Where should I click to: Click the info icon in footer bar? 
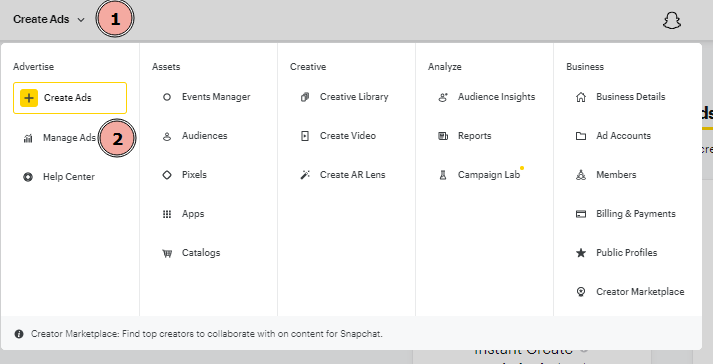pyautogui.click(x=19, y=334)
